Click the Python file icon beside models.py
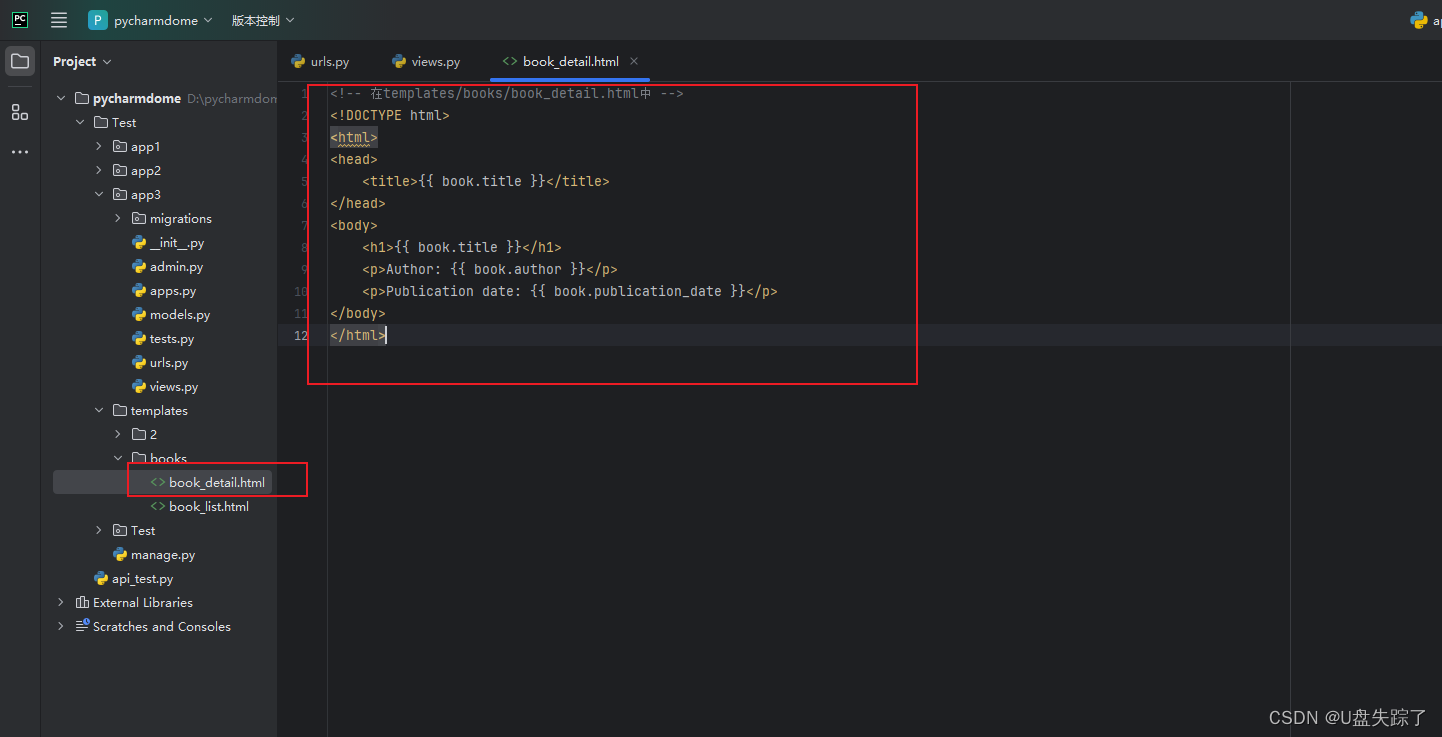This screenshot has height=737, width=1442. pos(139,314)
